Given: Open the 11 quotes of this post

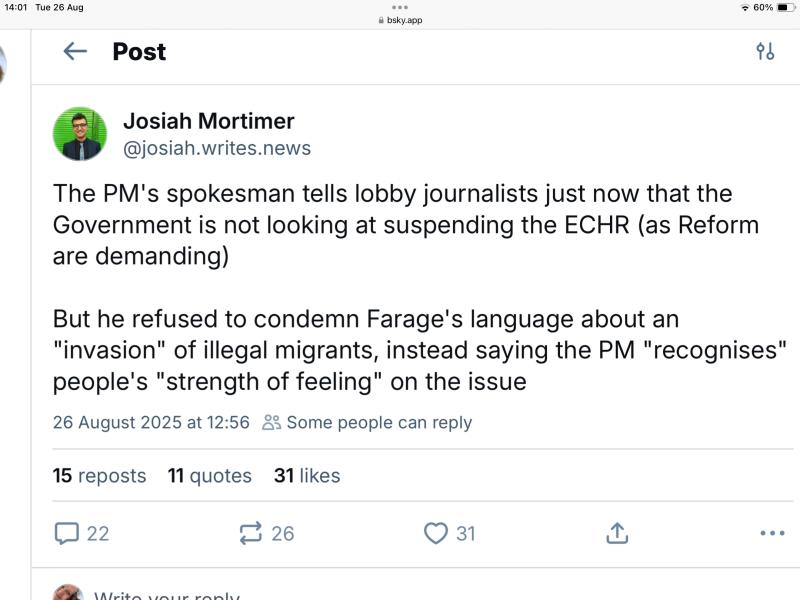Looking at the screenshot, I should (209, 475).
